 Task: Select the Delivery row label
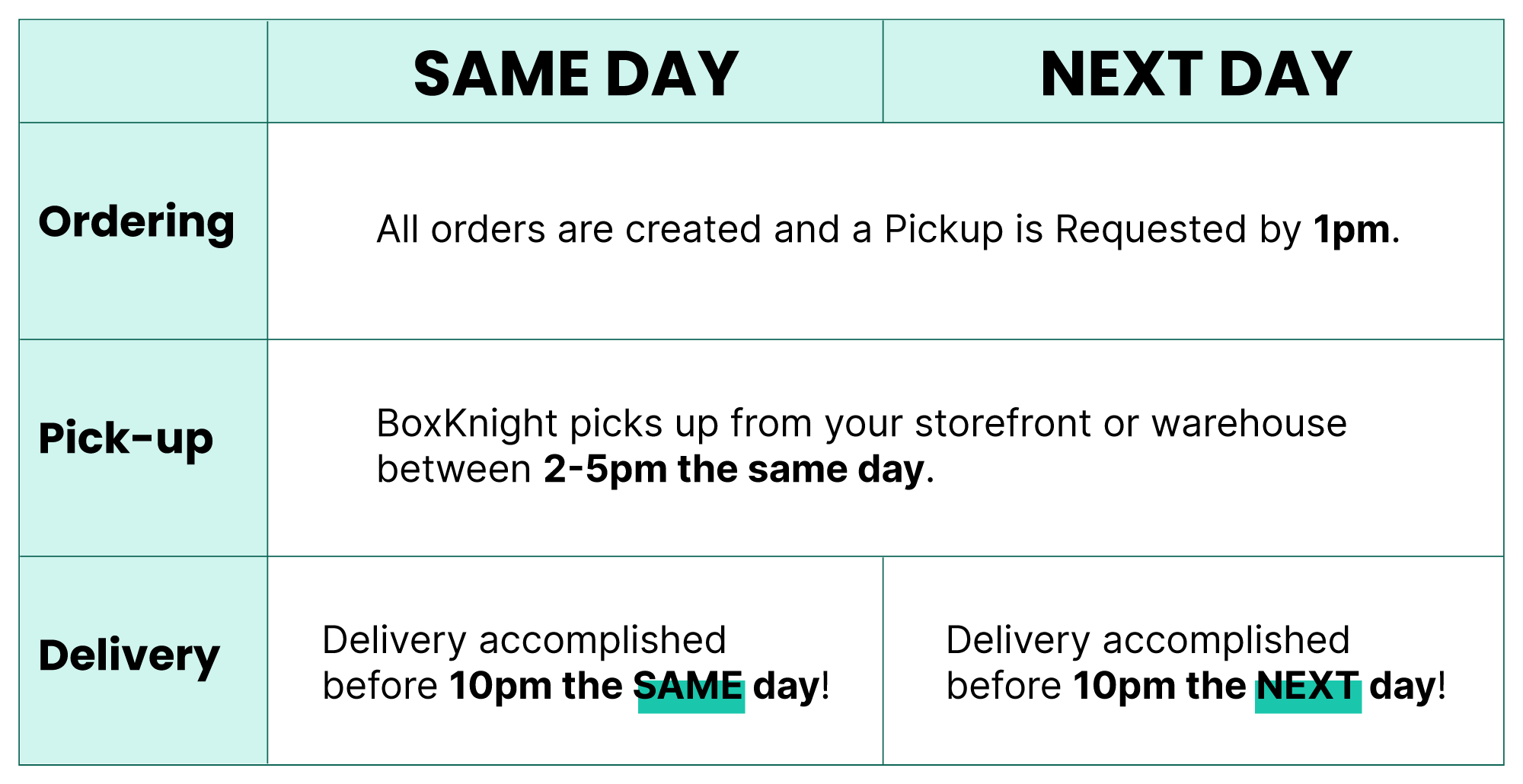pyautogui.click(x=129, y=656)
